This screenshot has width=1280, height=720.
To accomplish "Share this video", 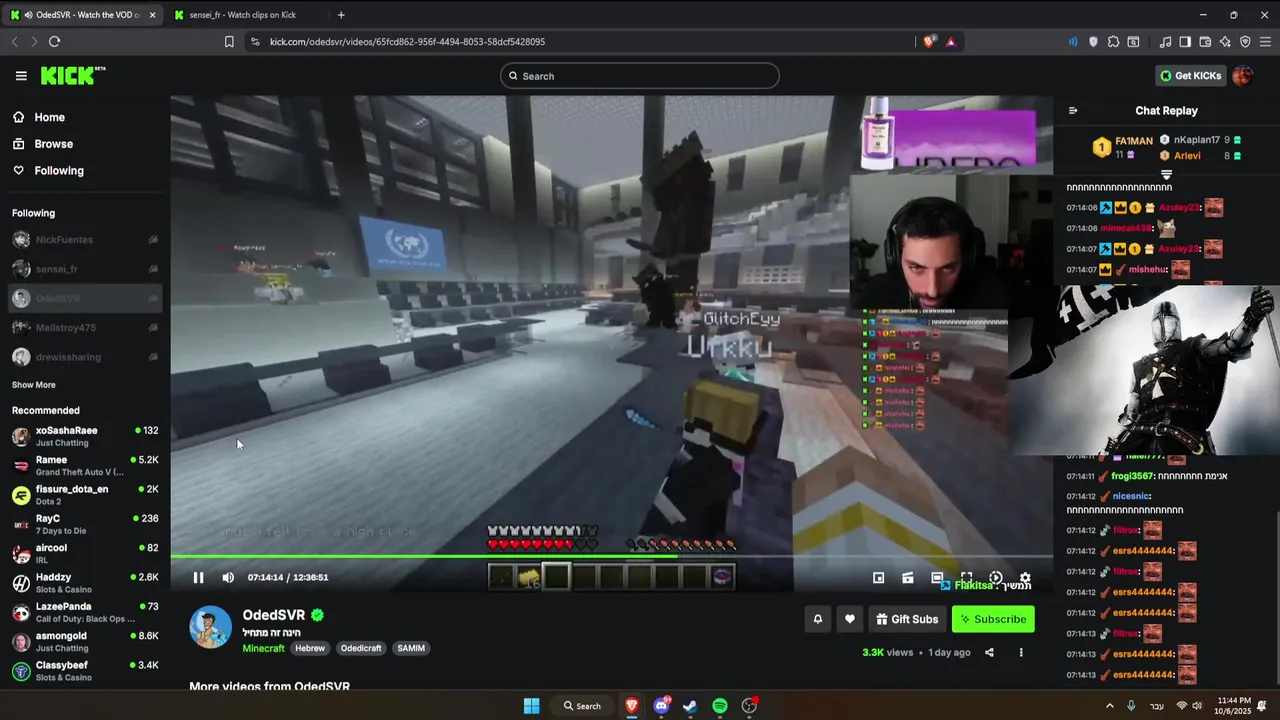I will [x=989, y=652].
